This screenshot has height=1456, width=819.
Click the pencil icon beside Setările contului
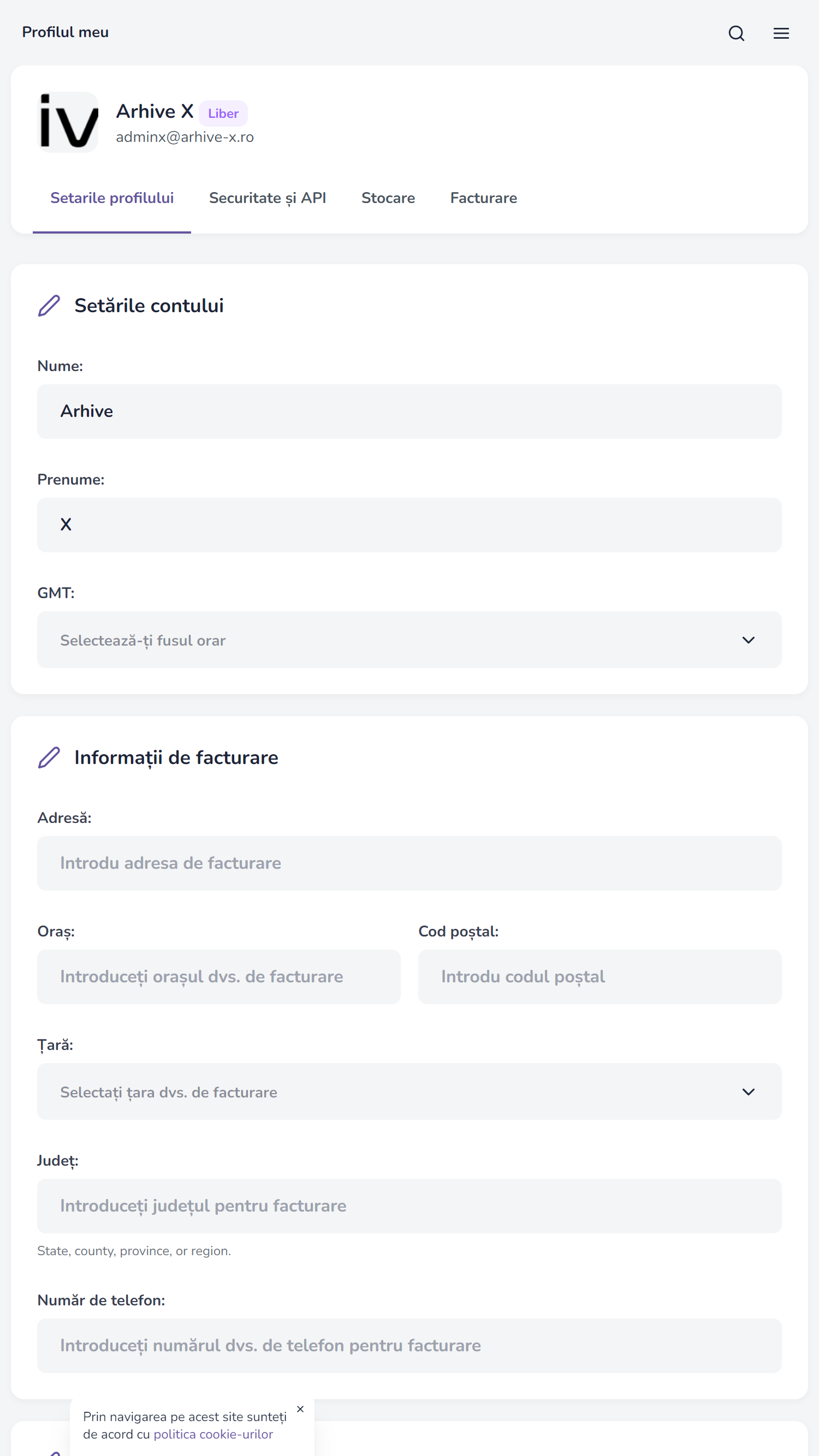click(49, 306)
